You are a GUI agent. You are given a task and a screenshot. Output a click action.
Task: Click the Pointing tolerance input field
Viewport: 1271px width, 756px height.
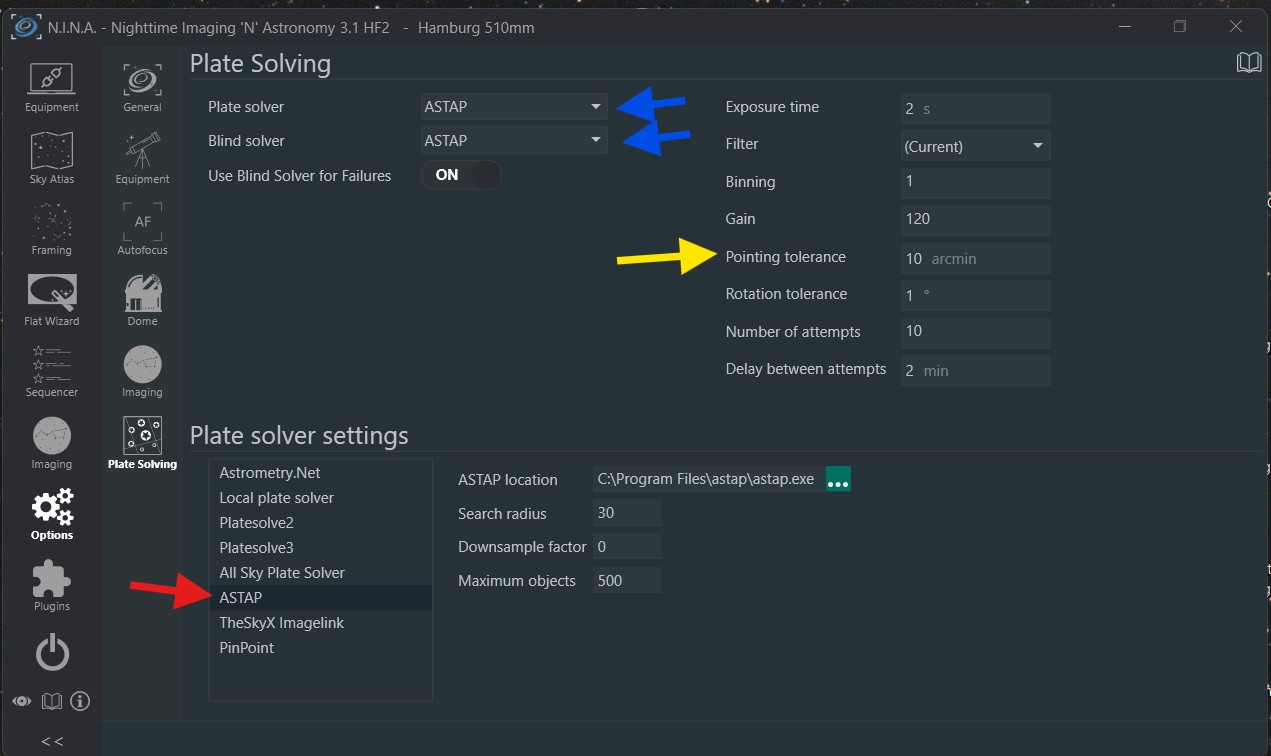[x=975, y=258]
